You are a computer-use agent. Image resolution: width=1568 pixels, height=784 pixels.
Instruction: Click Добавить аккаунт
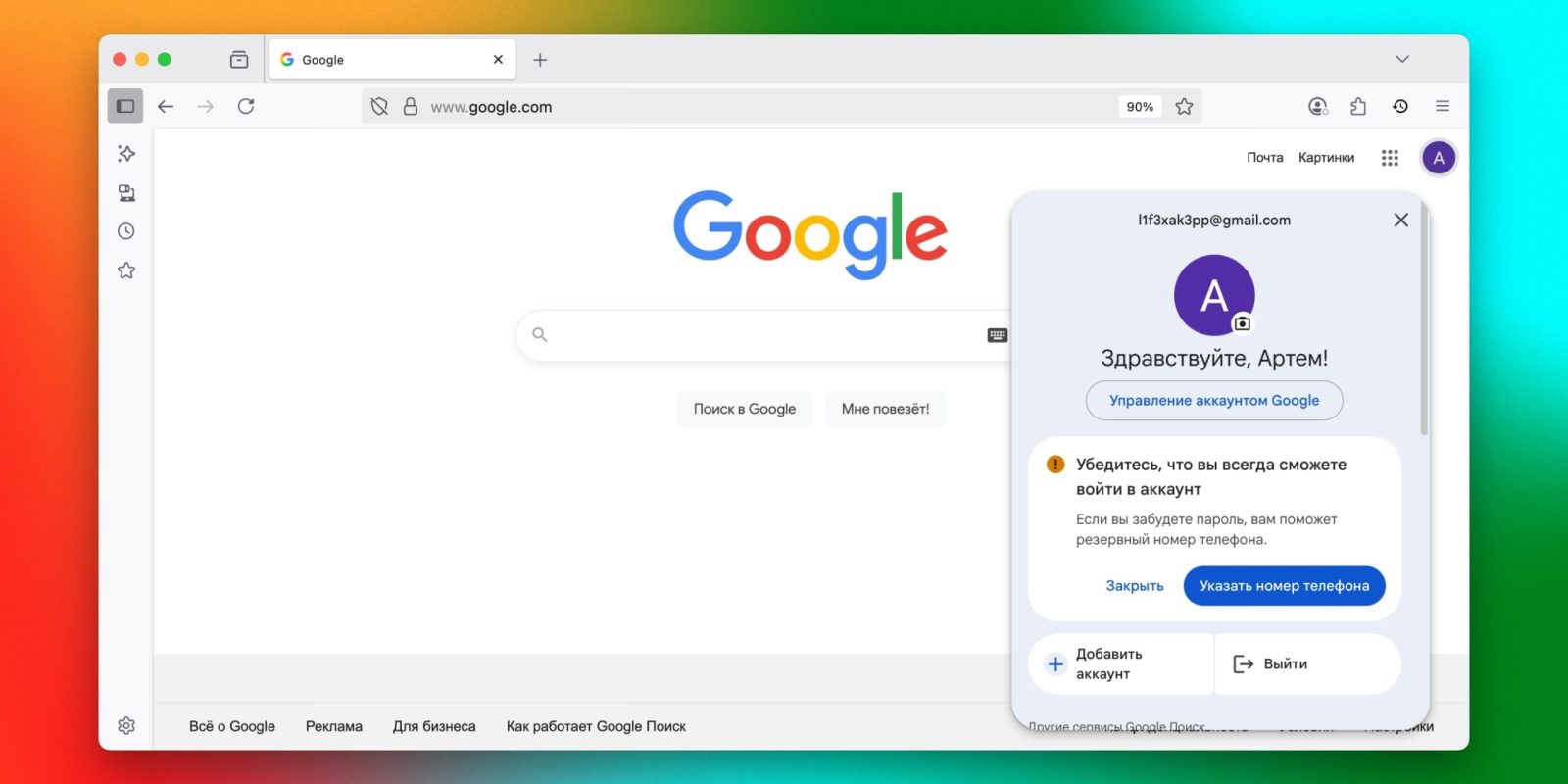pyautogui.click(x=1120, y=663)
